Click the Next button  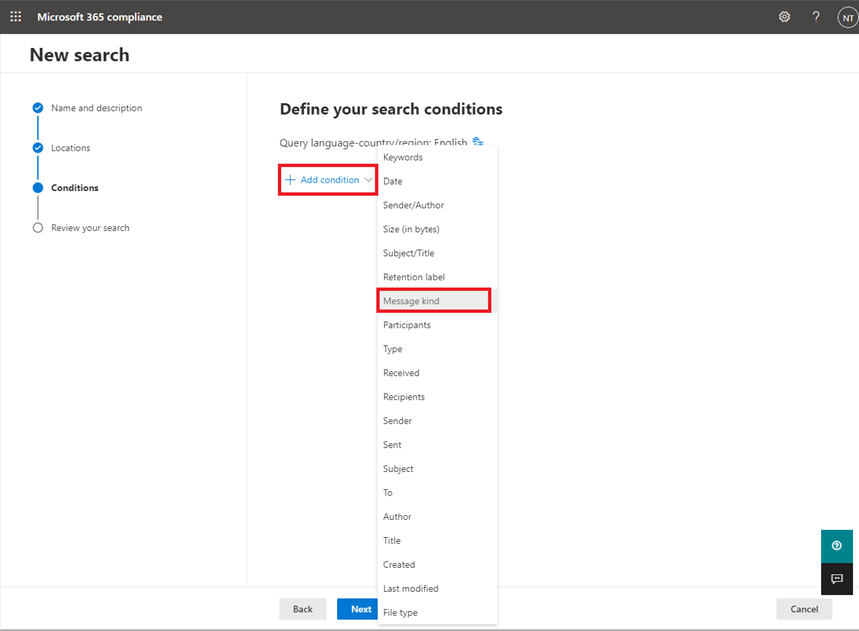coord(360,609)
